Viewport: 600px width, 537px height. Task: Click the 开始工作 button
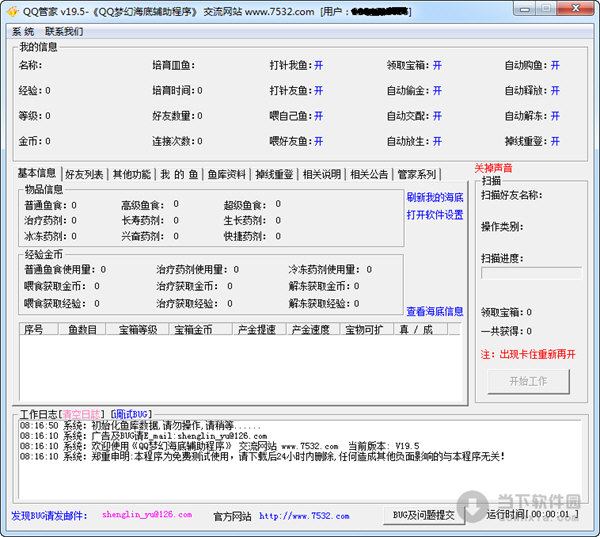[528, 381]
